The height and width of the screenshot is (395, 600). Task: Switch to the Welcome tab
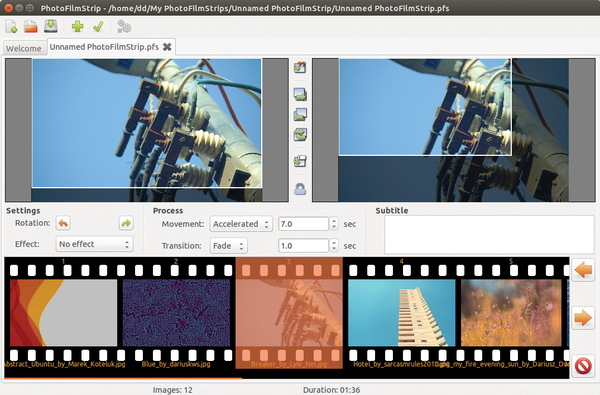click(x=24, y=49)
